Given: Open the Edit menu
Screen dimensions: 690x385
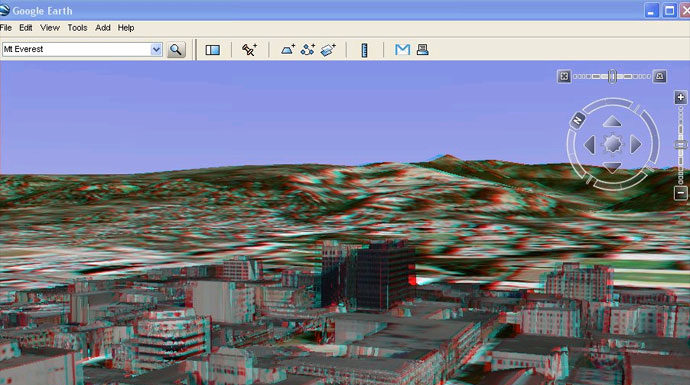Looking at the screenshot, I should point(26,28).
